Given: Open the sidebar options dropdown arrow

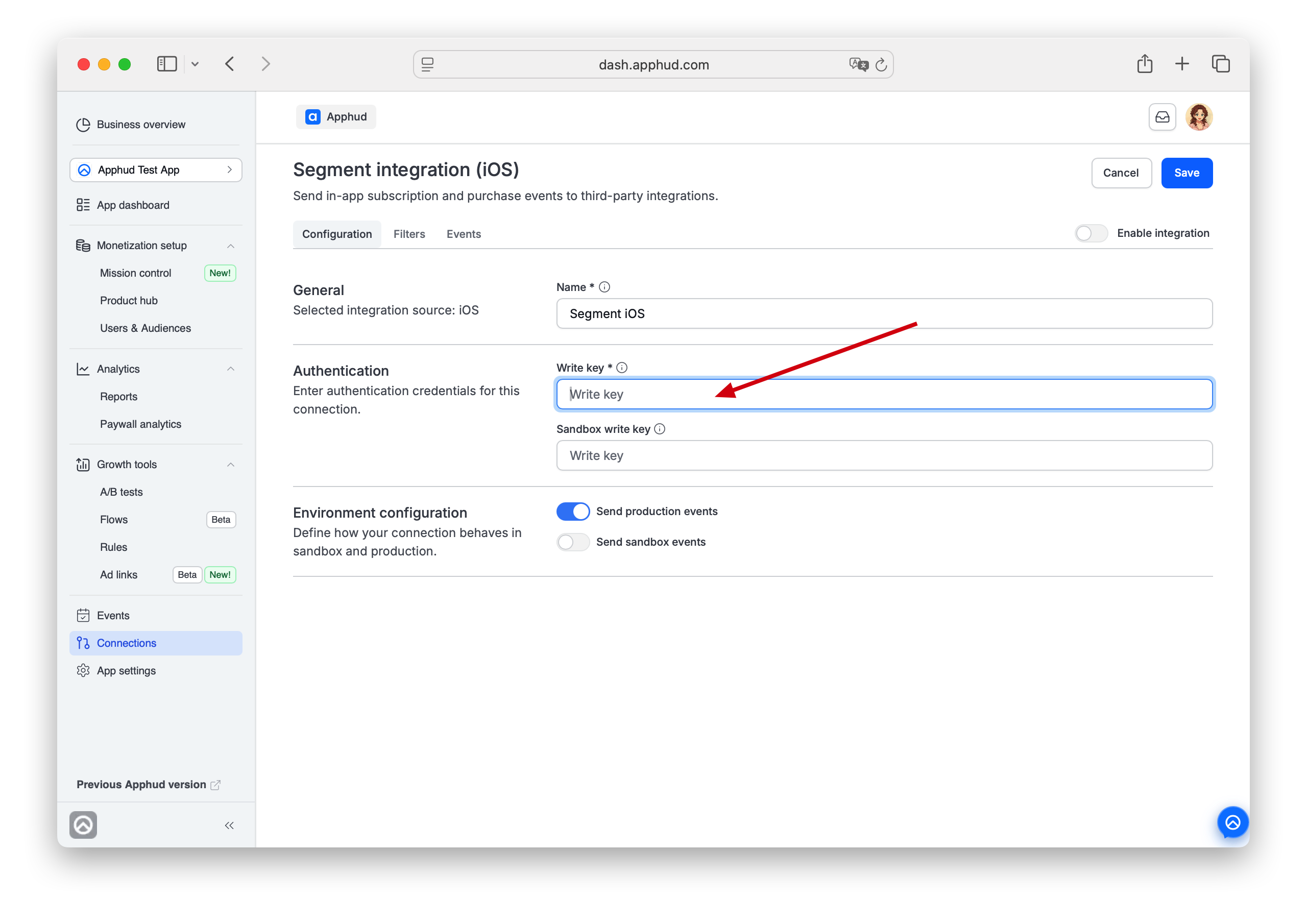Looking at the screenshot, I should point(195,64).
